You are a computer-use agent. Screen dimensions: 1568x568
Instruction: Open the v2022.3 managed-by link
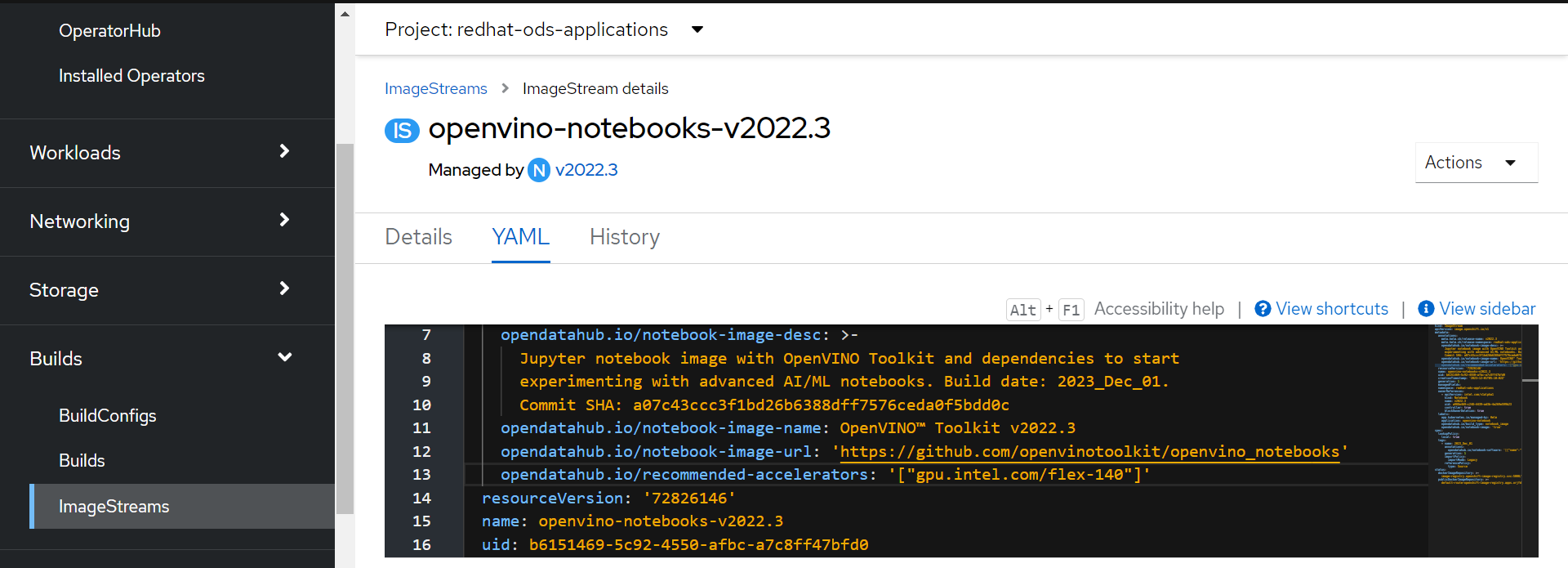point(586,170)
